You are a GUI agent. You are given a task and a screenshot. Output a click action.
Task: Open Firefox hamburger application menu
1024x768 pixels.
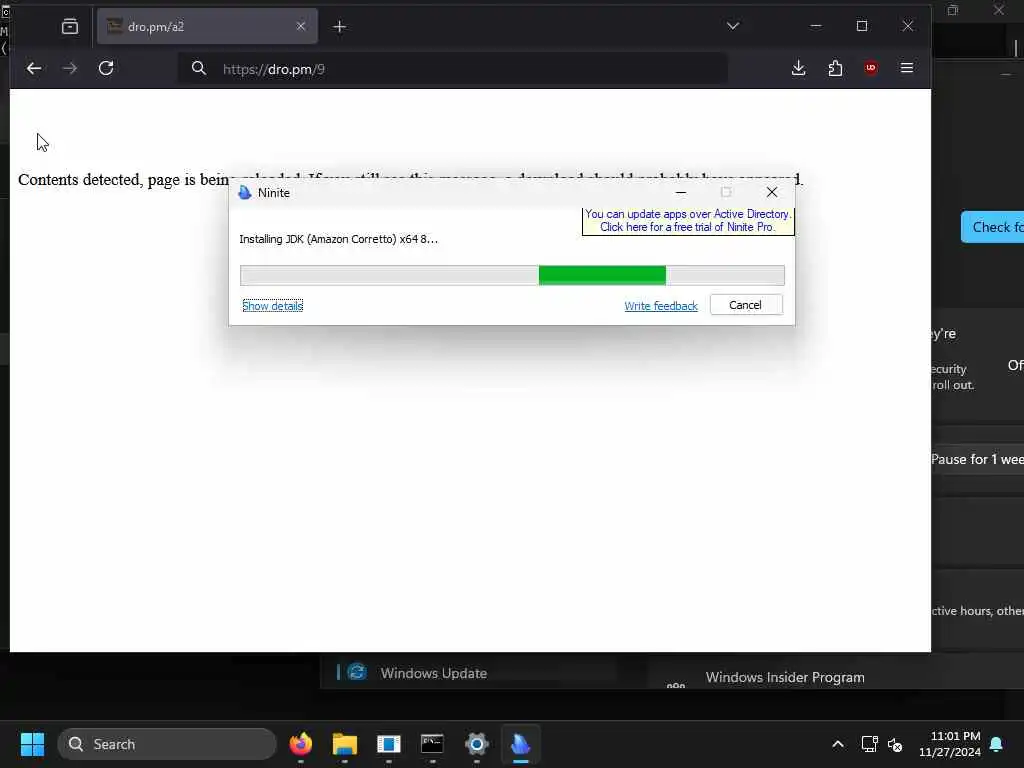(906, 68)
